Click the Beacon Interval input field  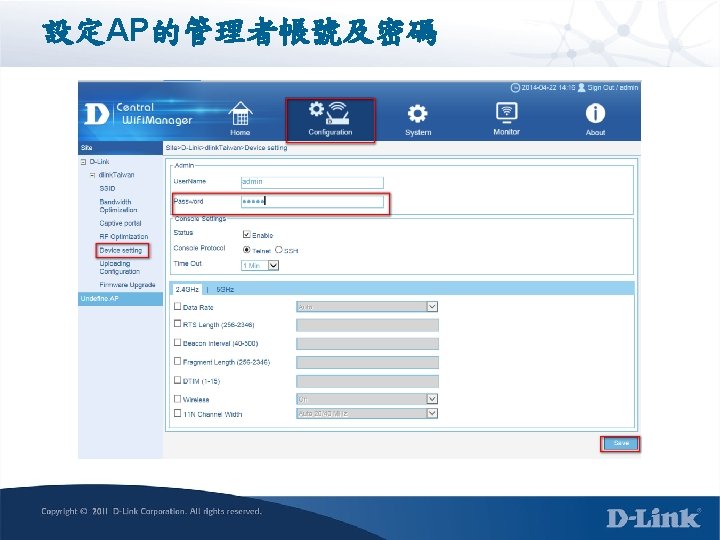click(x=367, y=343)
